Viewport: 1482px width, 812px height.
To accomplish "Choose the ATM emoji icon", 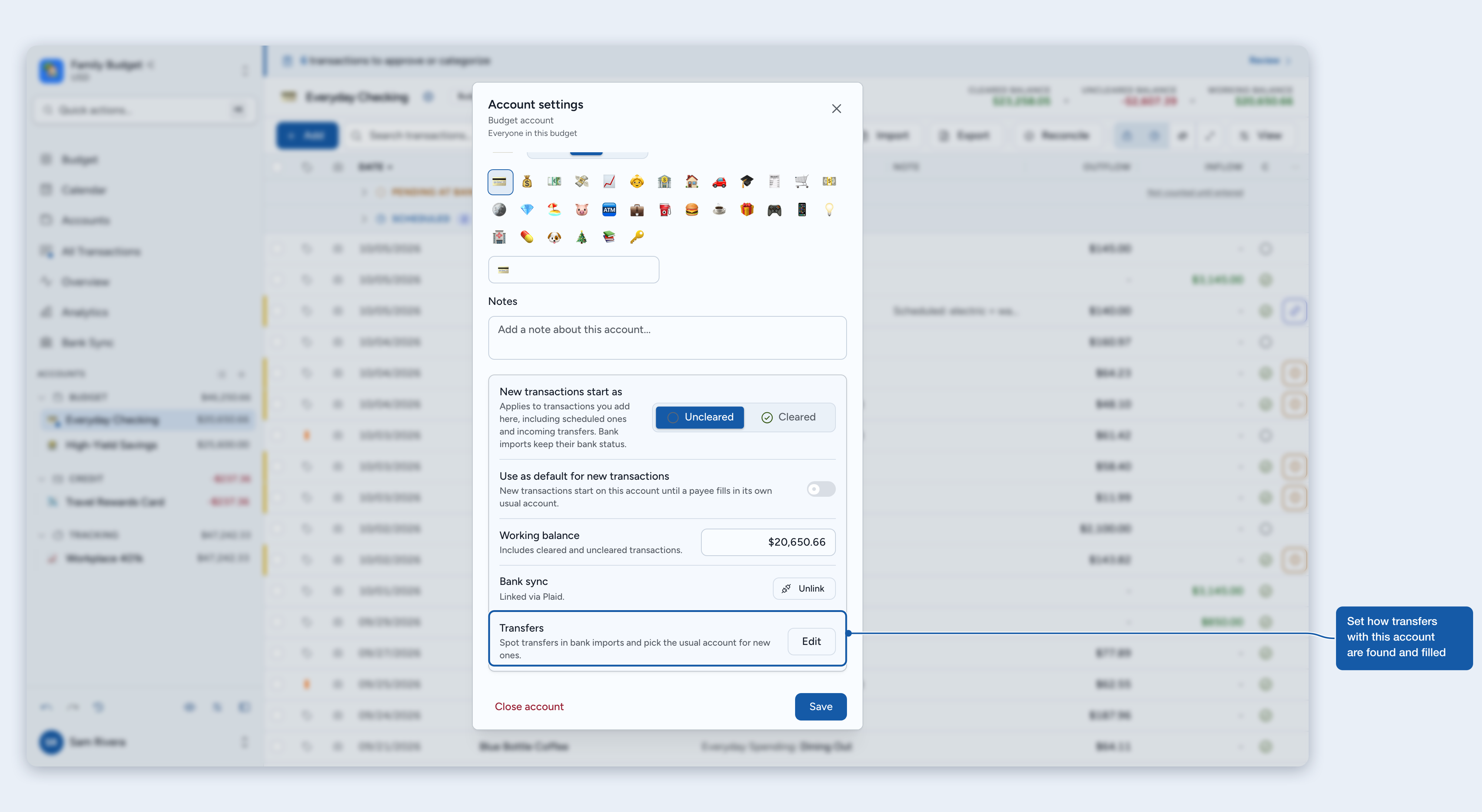I will tap(609, 210).
